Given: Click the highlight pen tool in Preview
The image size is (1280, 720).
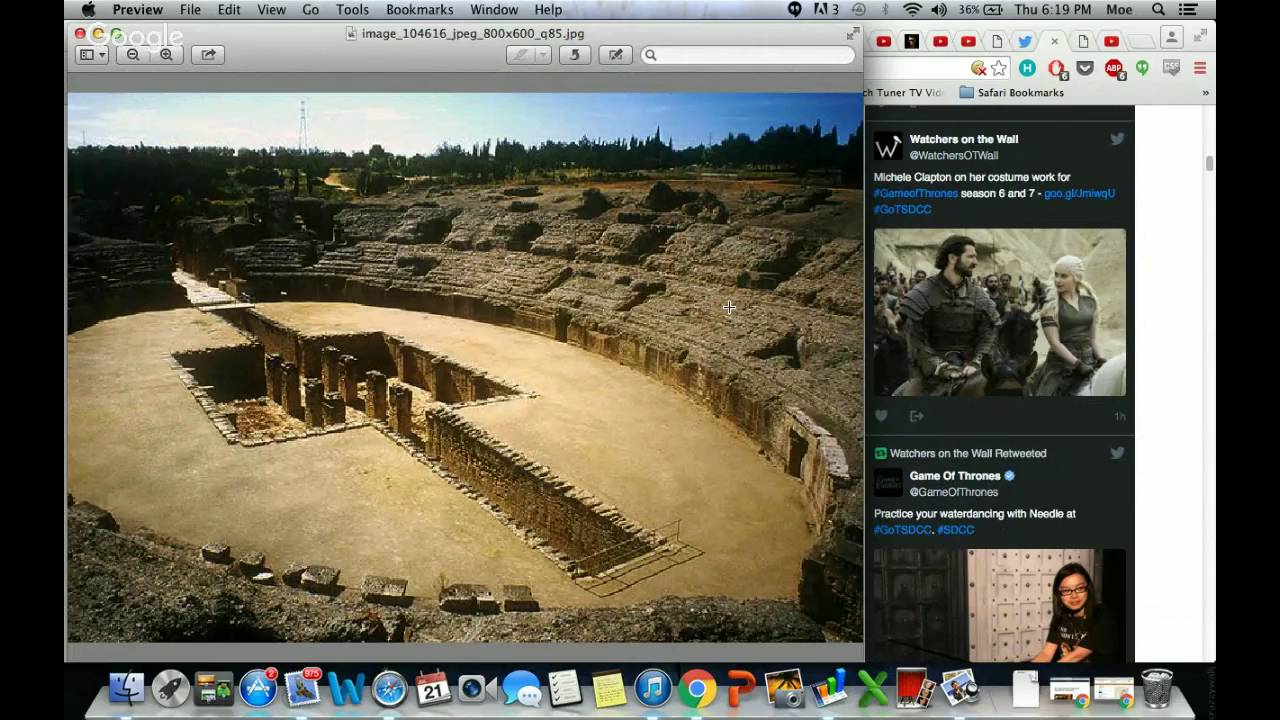Looking at the screenshot, I should (520, 55).
